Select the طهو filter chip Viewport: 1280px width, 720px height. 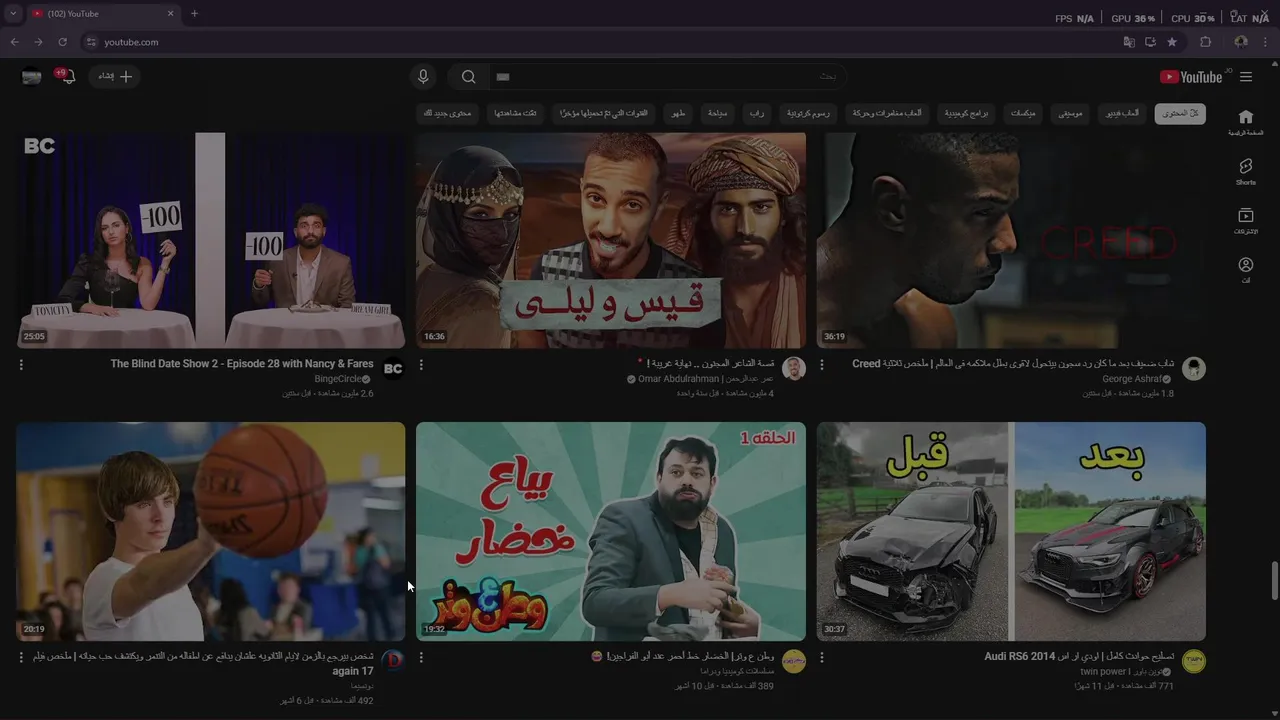[x=679, y=113]
